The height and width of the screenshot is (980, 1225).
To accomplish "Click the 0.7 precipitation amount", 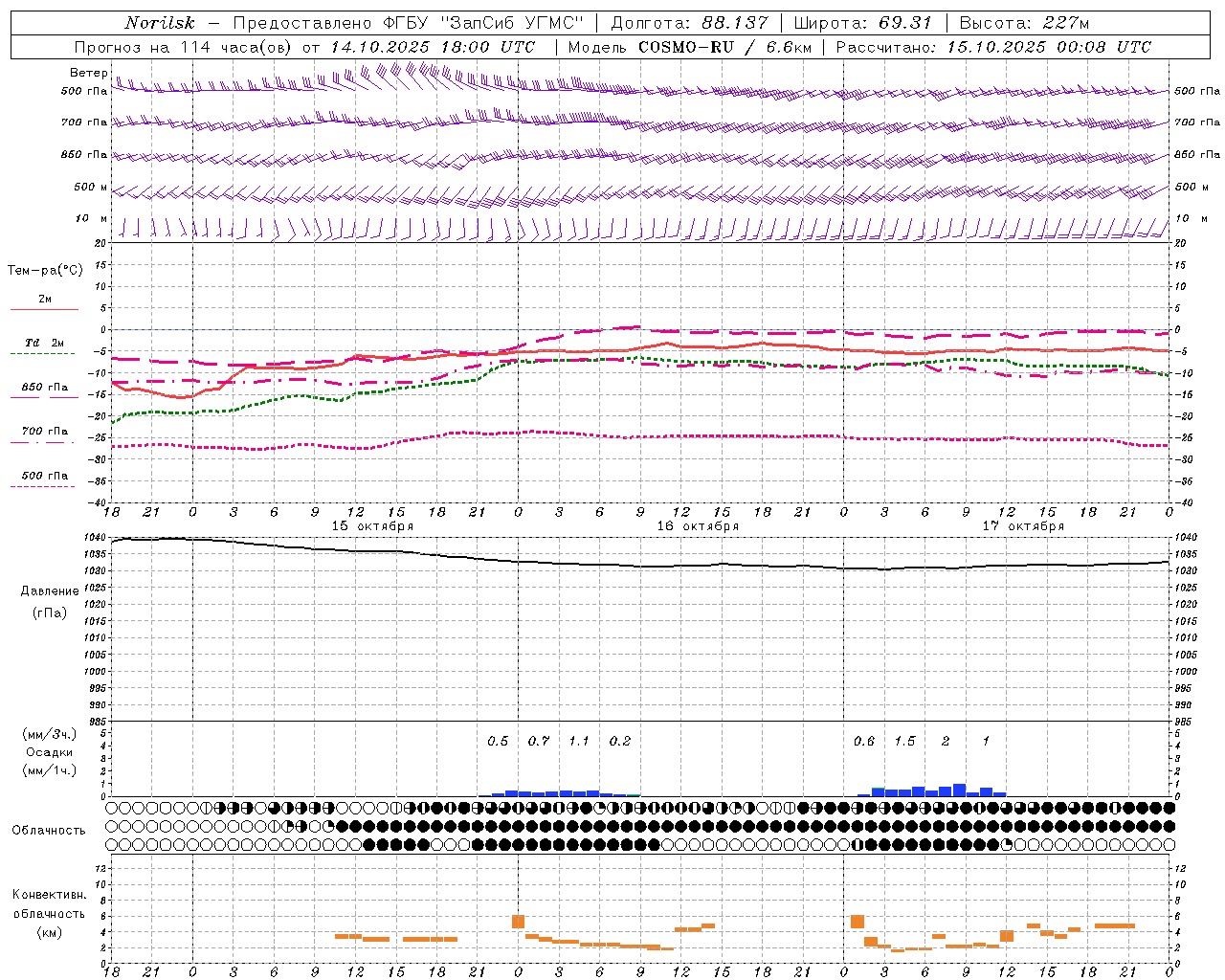I will (539, 742).
